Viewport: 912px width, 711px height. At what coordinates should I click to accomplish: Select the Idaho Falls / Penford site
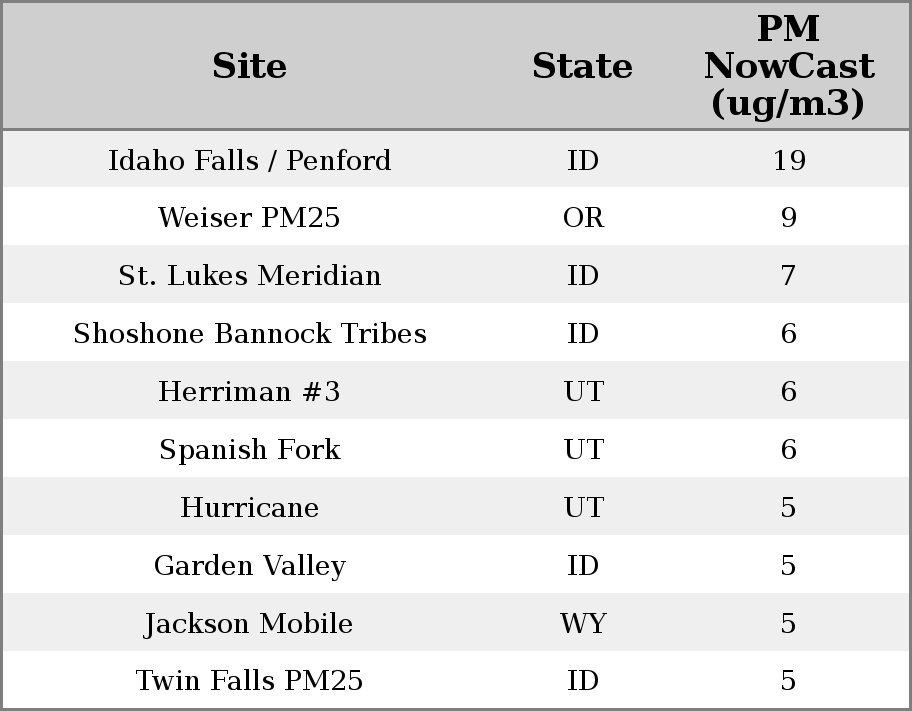[249, 160]
